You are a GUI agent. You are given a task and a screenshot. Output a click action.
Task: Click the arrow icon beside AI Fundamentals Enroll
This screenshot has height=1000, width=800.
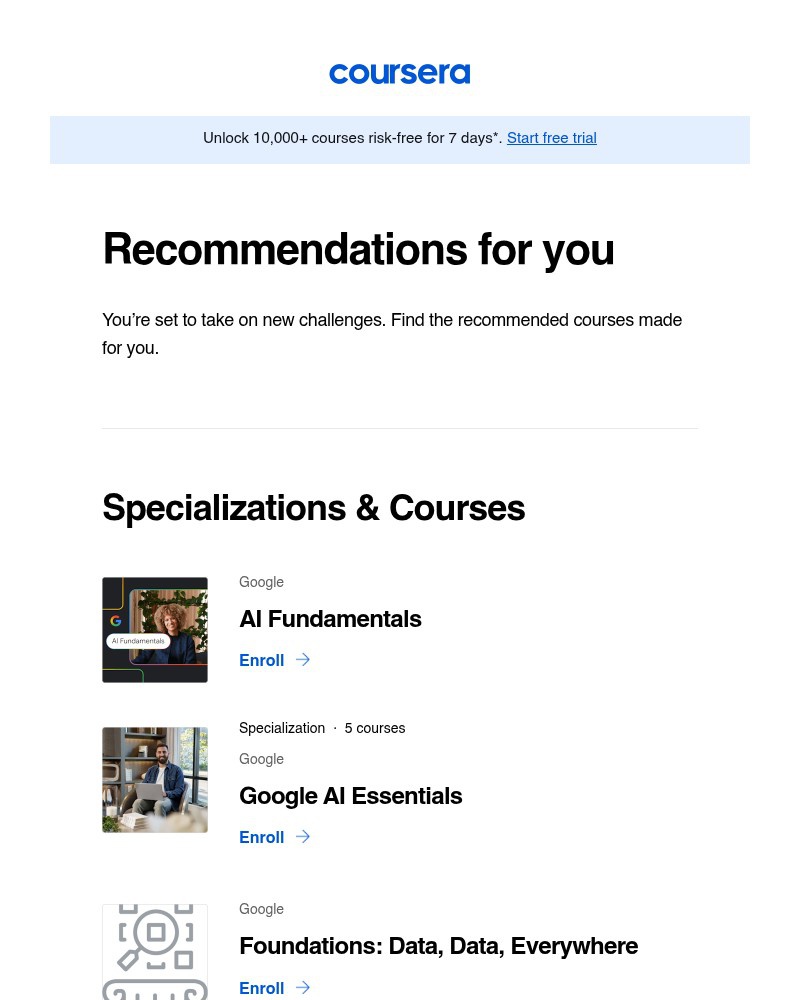302,659
